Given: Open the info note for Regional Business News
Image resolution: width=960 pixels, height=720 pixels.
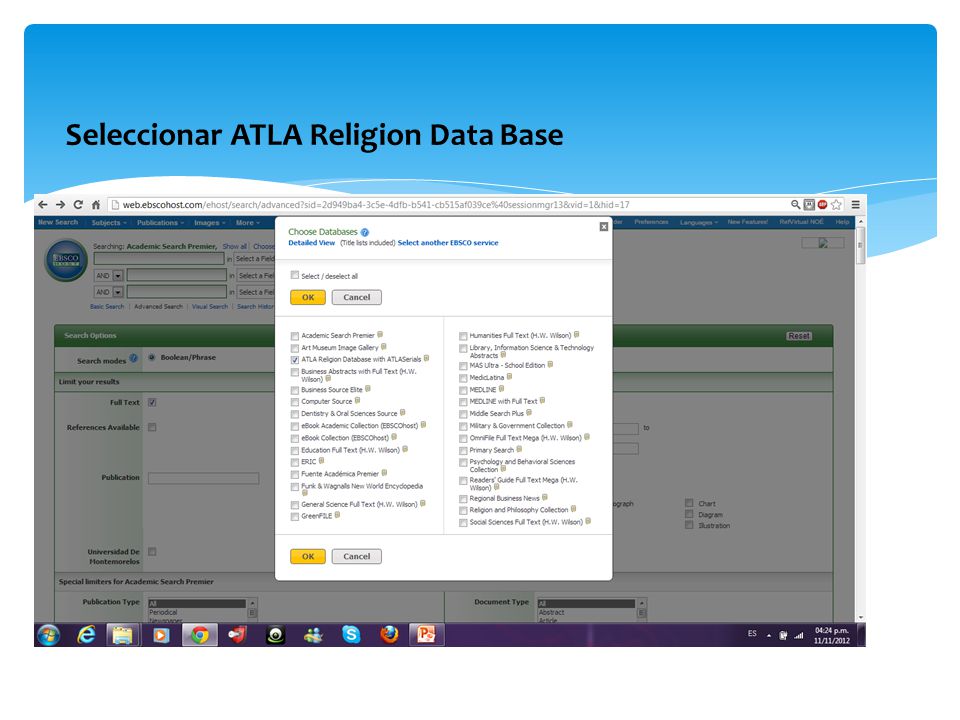Looking at the screenshot, I should click(x=545, y=497).
